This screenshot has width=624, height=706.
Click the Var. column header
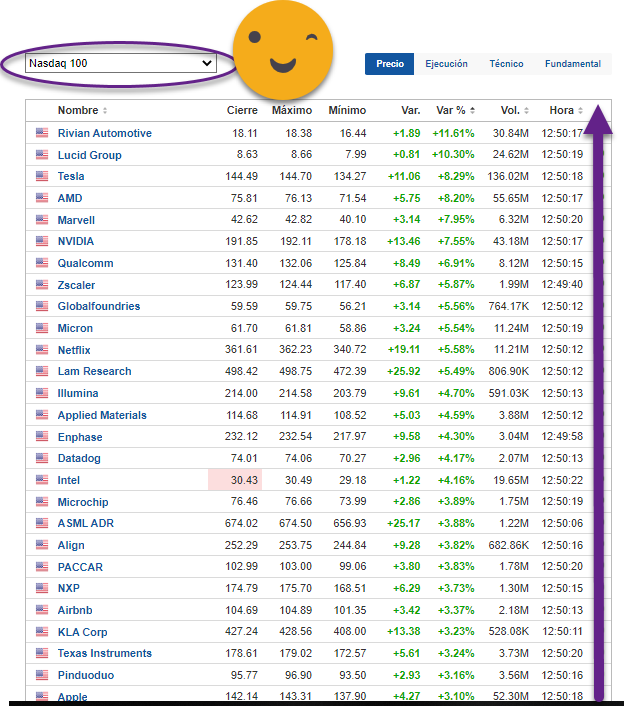point(411,110)
